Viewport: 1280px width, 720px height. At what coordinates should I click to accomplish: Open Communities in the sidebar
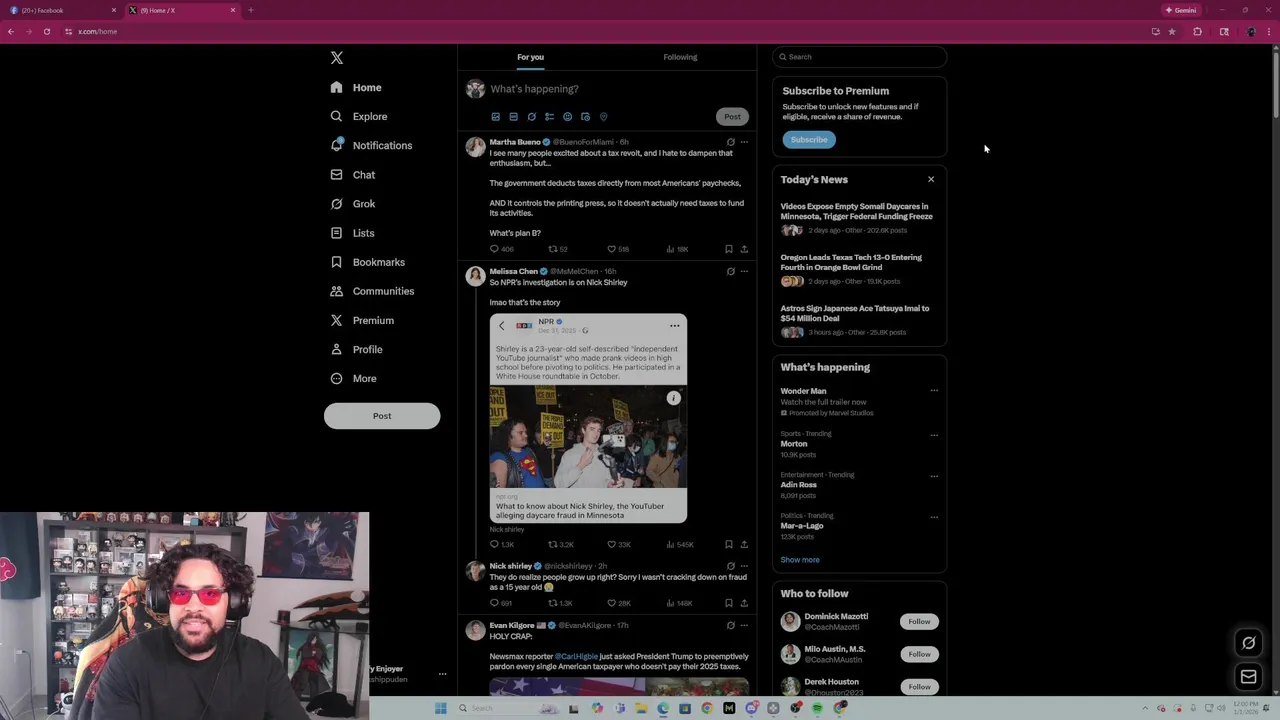tap(372, 291)
